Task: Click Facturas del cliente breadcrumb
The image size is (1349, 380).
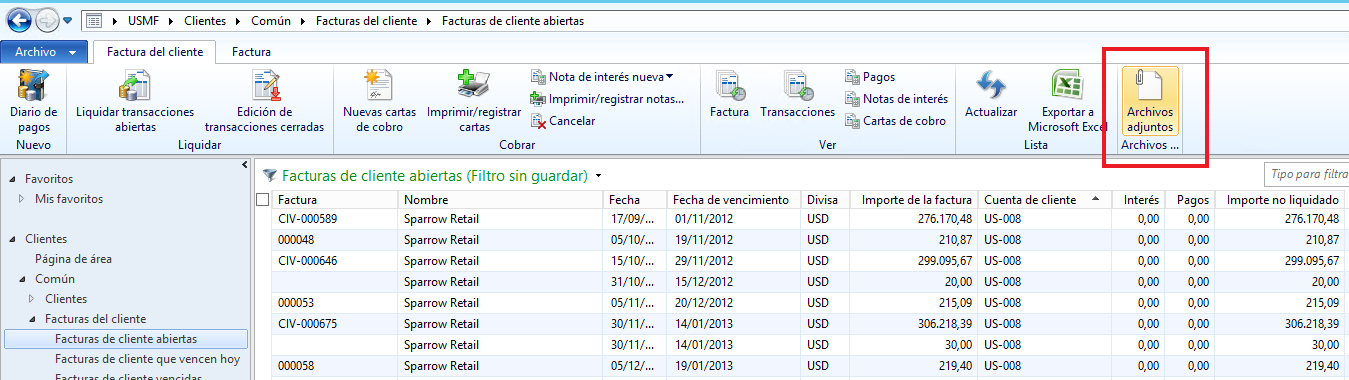Action: click(366, 20)
